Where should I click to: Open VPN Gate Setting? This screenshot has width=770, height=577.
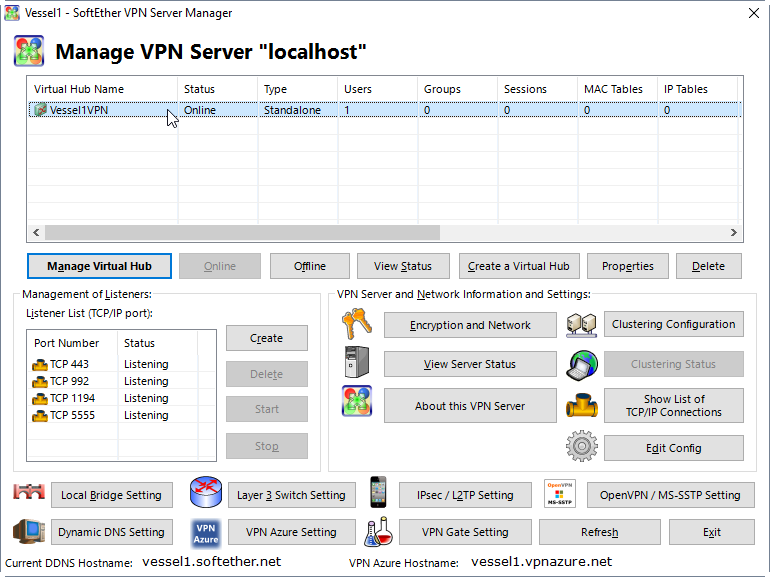pos(465,532)
